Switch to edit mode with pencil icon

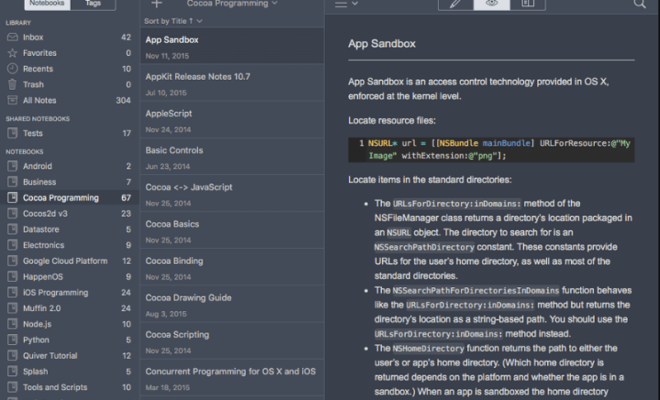tap(456, 4)
